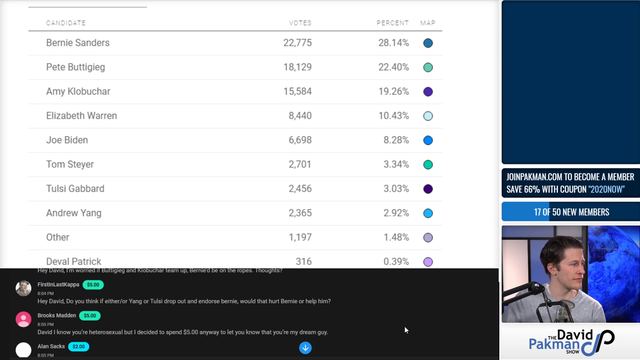Select the Tulsi Gabbard candidate name

[x=75, y=189]
